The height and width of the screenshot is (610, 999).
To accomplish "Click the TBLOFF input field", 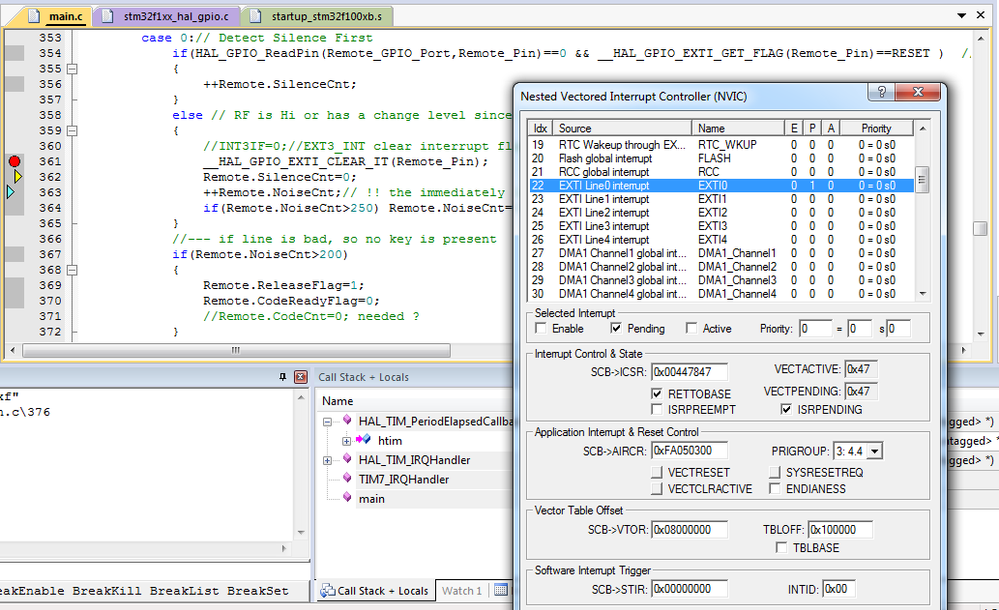I will (840, 530).
